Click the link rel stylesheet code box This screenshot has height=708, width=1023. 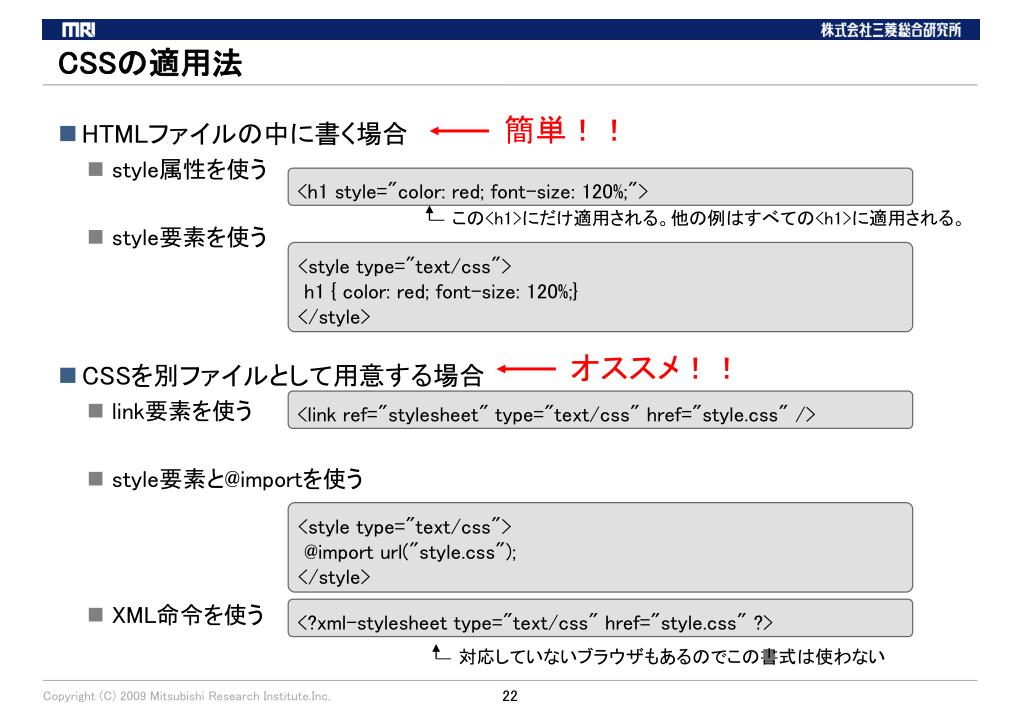pyautogui.click(x=600, y=410)
